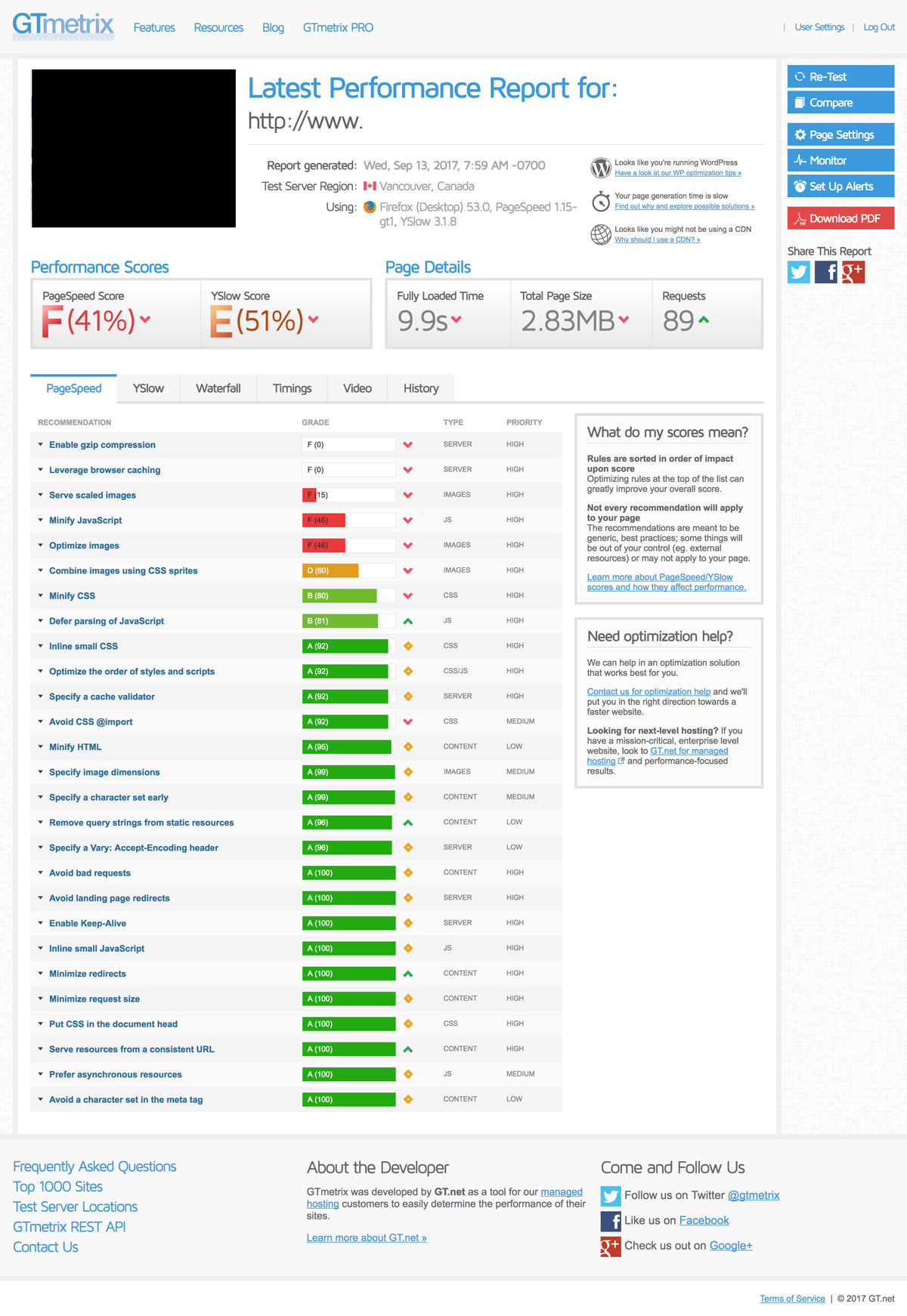This screenshot has height=1316, width=907.
Task: Switch to the YSlow tab
Action: (148, 388)
